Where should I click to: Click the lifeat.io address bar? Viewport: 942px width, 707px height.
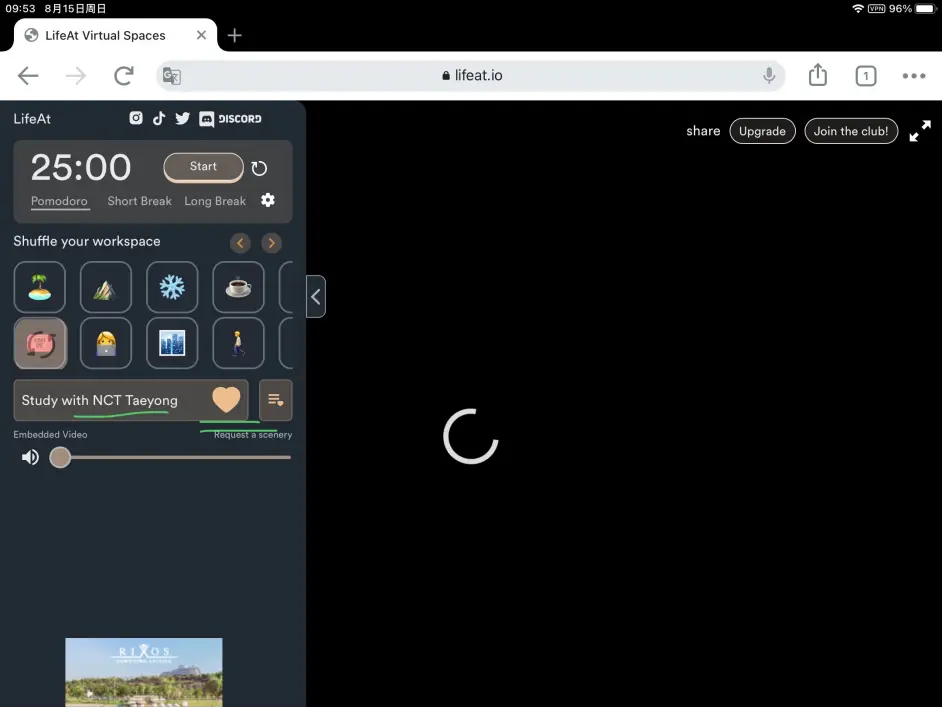[471, 76]
